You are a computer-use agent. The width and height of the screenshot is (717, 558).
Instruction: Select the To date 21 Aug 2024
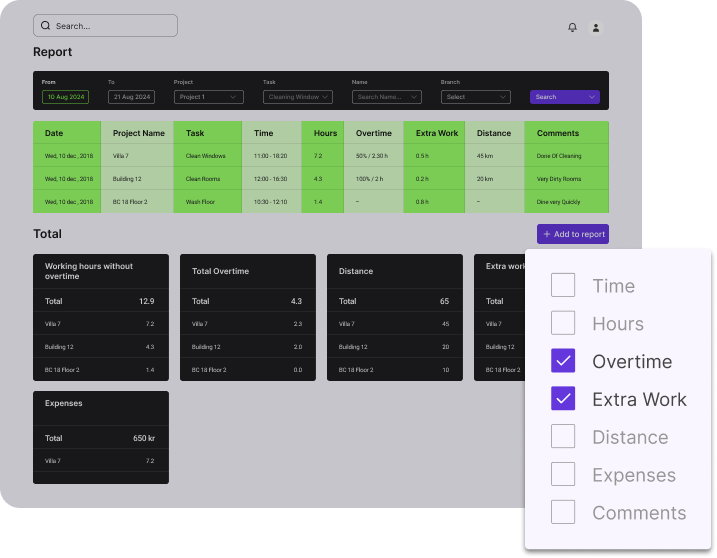(131, 97)
